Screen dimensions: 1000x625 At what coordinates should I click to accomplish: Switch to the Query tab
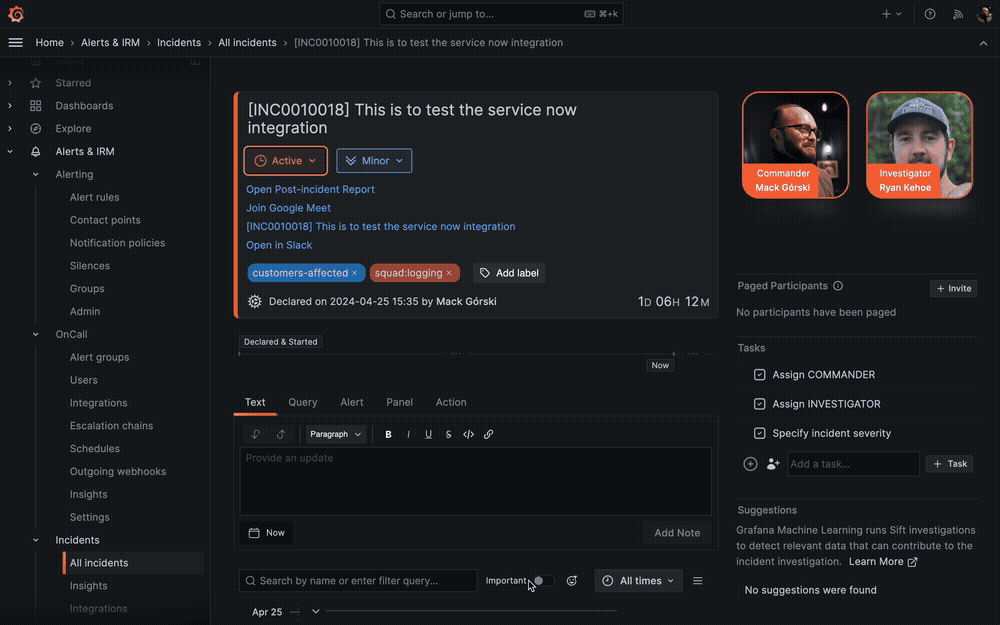(302, 402)
